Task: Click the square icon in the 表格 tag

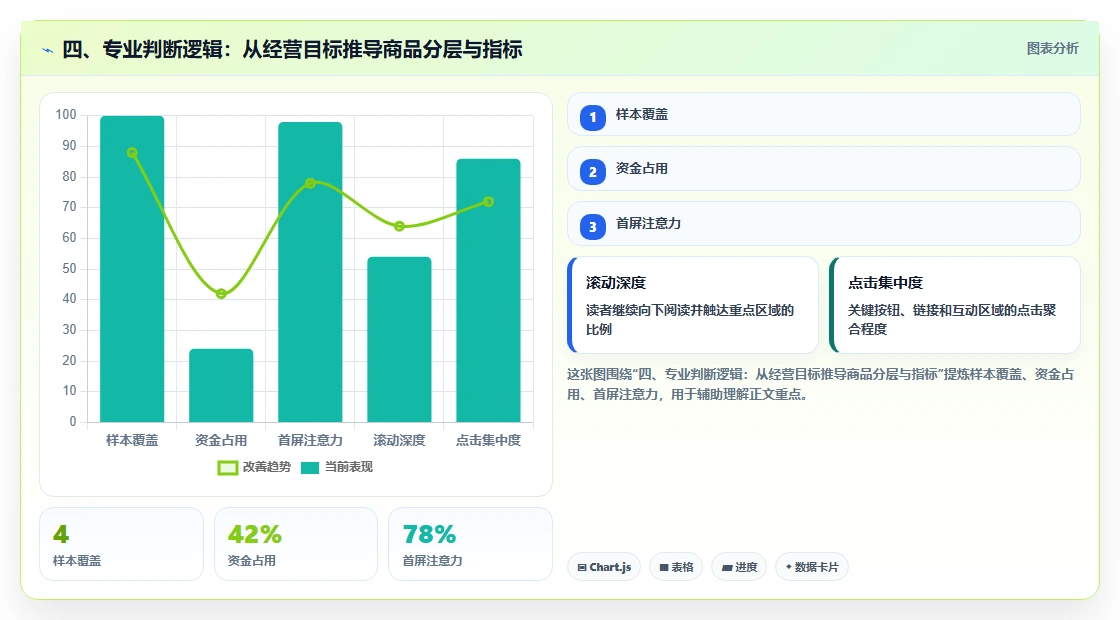Action: tap(664, 567)
